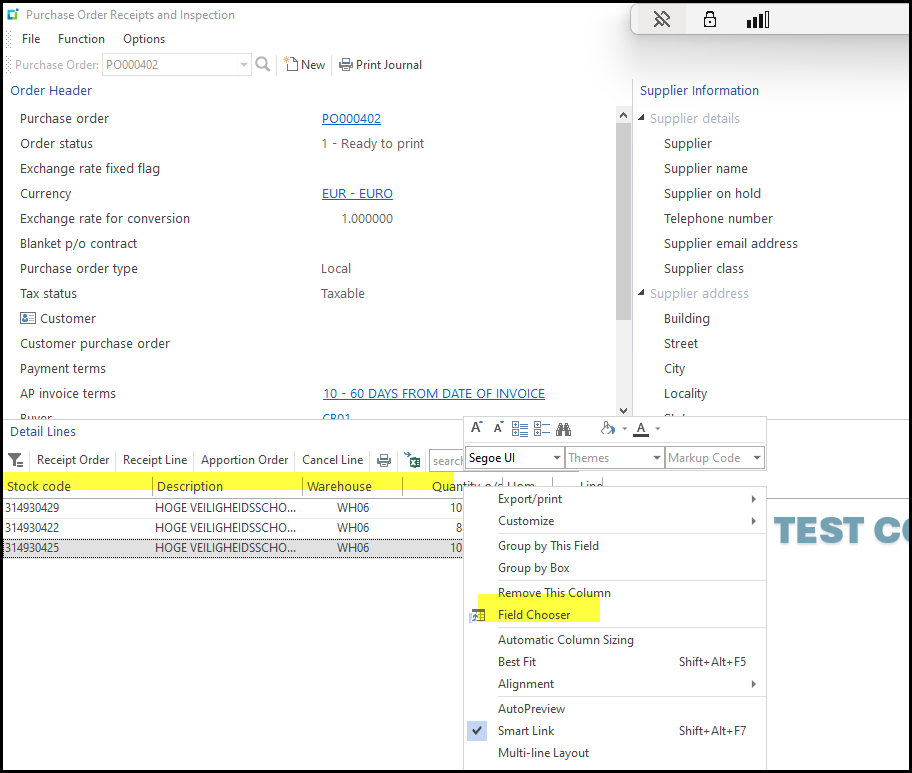Click the Receipt Order button

[x=73, y=460]
